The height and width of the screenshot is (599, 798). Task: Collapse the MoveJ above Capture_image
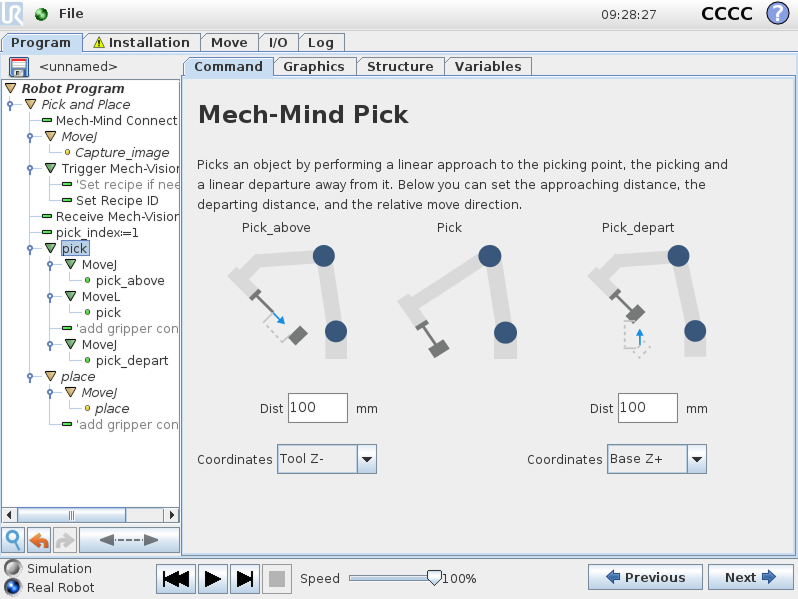pos(50,136)
